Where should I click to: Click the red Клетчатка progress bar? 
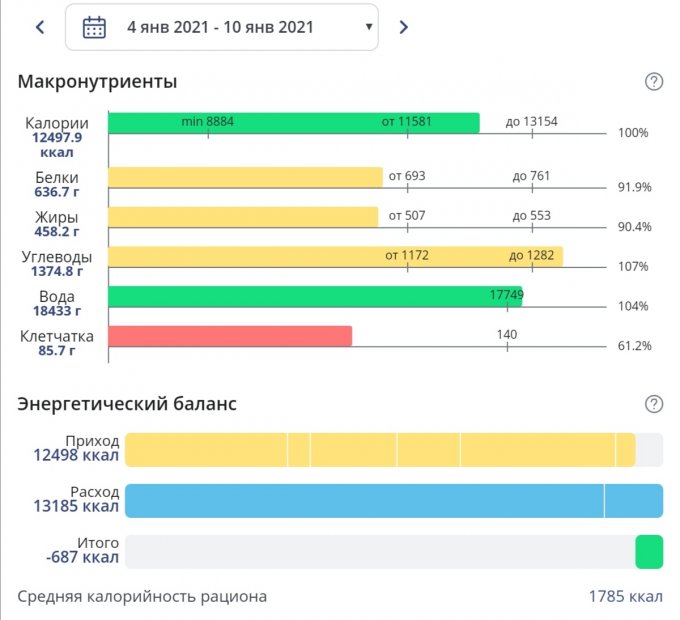pyautogui.click(x=230, y=336)
